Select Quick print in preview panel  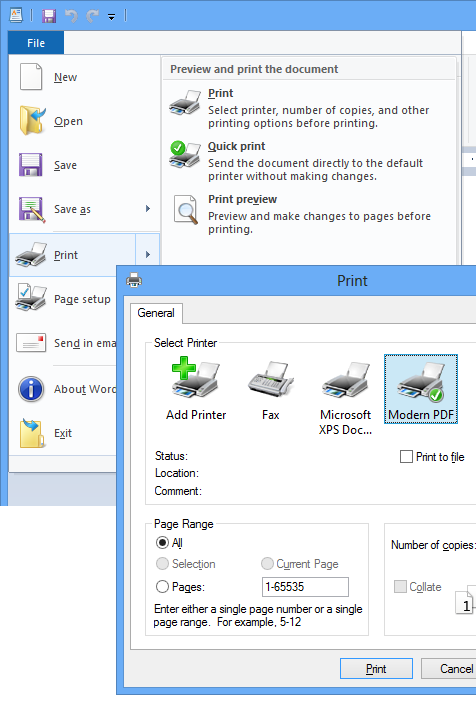309,161
